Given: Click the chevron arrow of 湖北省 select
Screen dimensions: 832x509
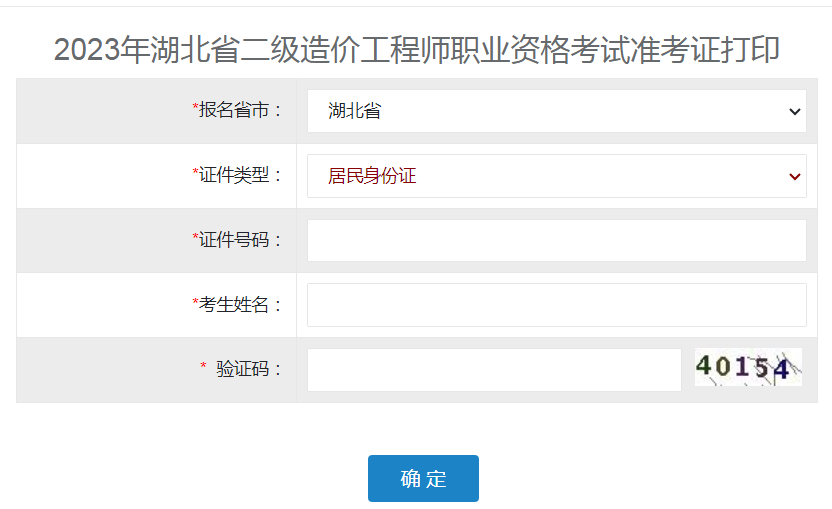Looking at the screenshot, I should (x=794, y=111).
